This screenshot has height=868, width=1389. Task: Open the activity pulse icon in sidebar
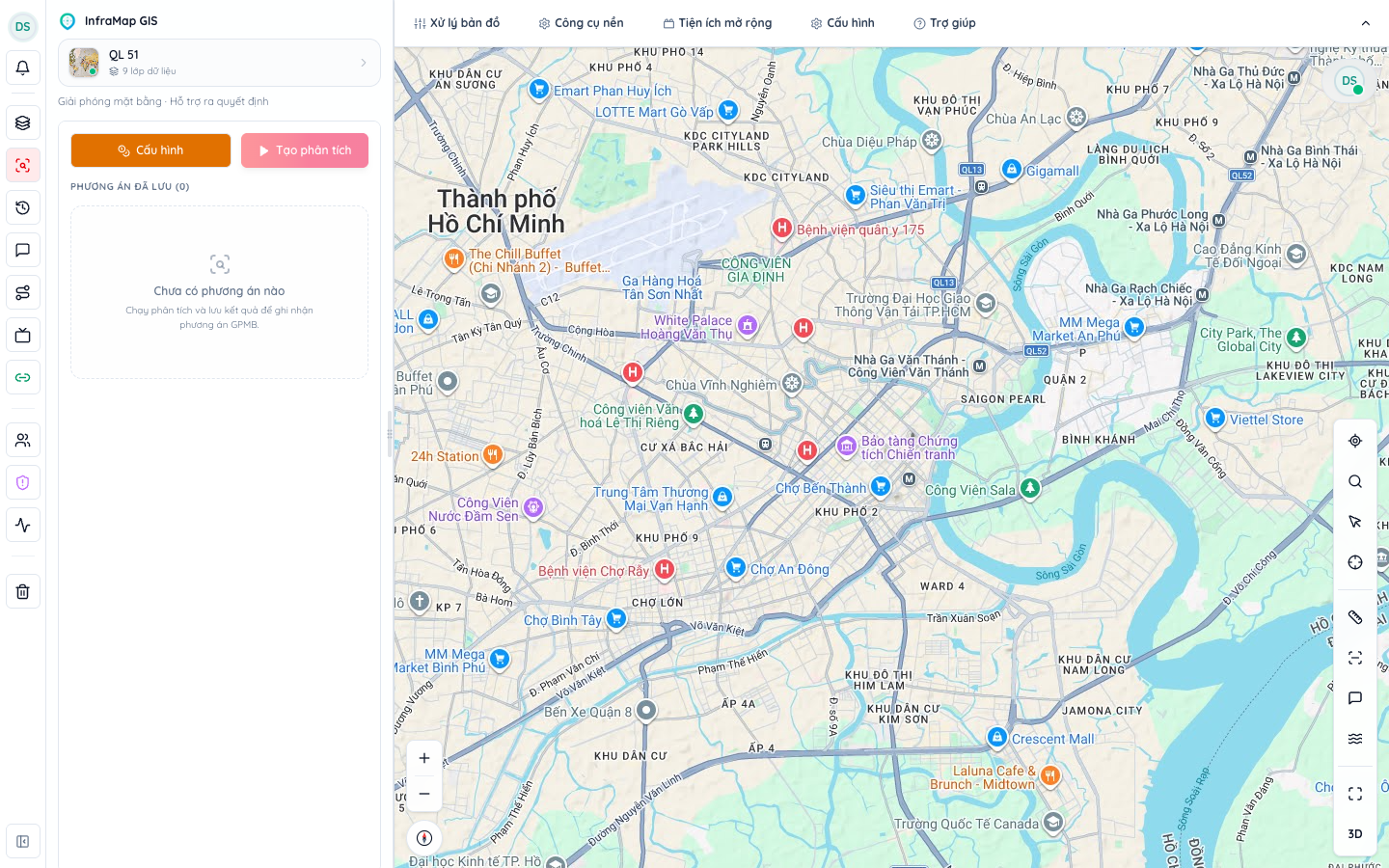(23, 525)
